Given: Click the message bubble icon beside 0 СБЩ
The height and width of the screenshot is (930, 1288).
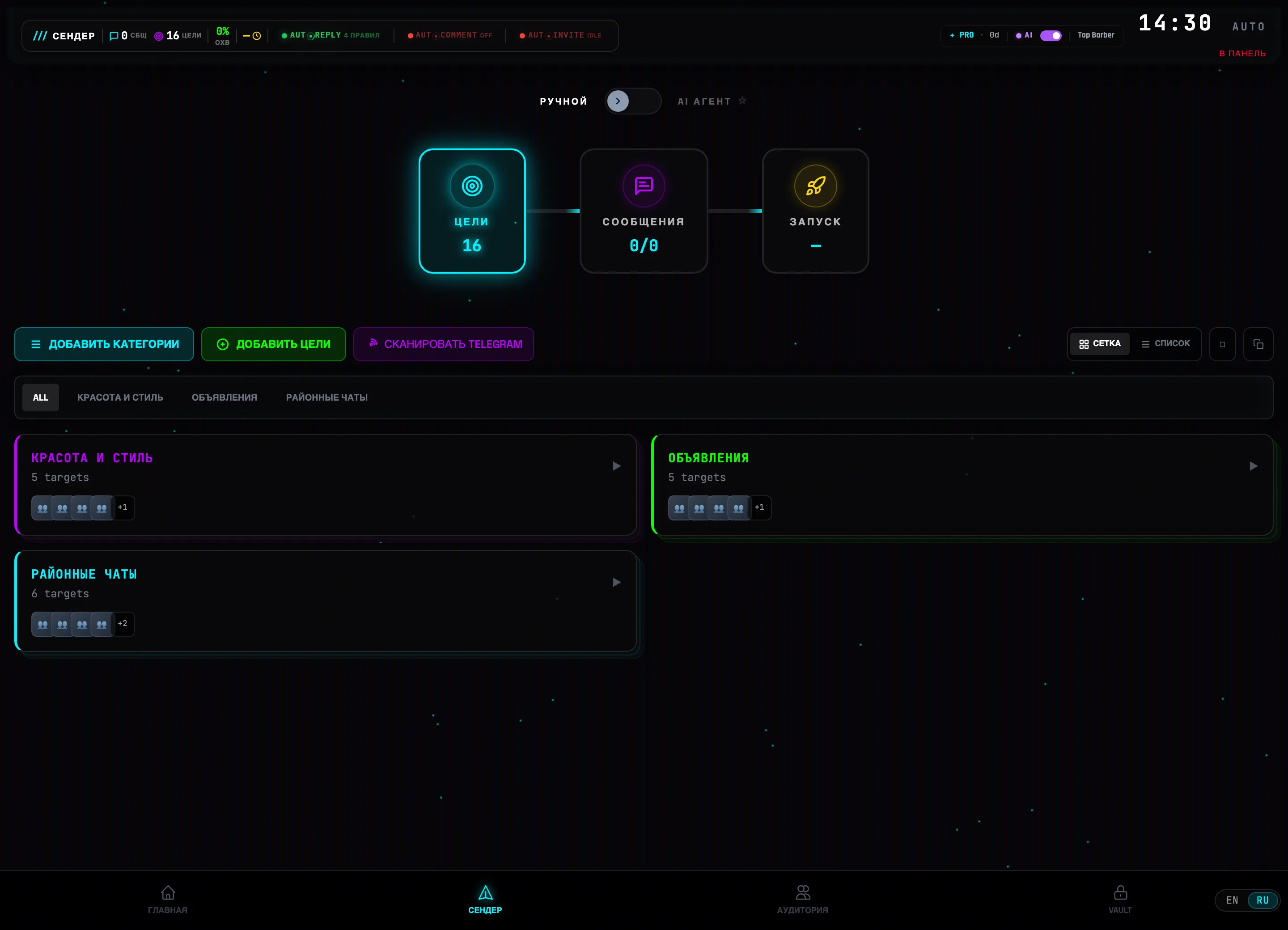Looking at the screenshot, I should point(114,36).
